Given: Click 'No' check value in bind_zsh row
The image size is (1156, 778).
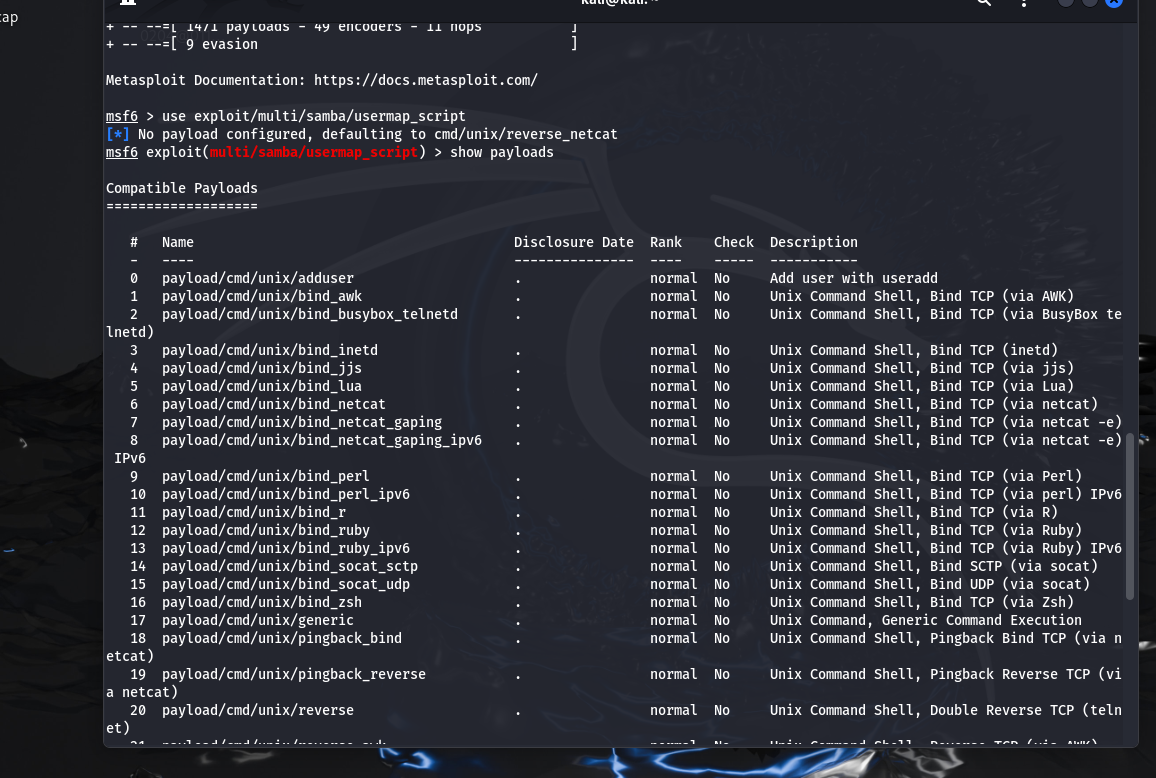Looking at the screenshot, I should pyautogui.click(x=722, y=602).
